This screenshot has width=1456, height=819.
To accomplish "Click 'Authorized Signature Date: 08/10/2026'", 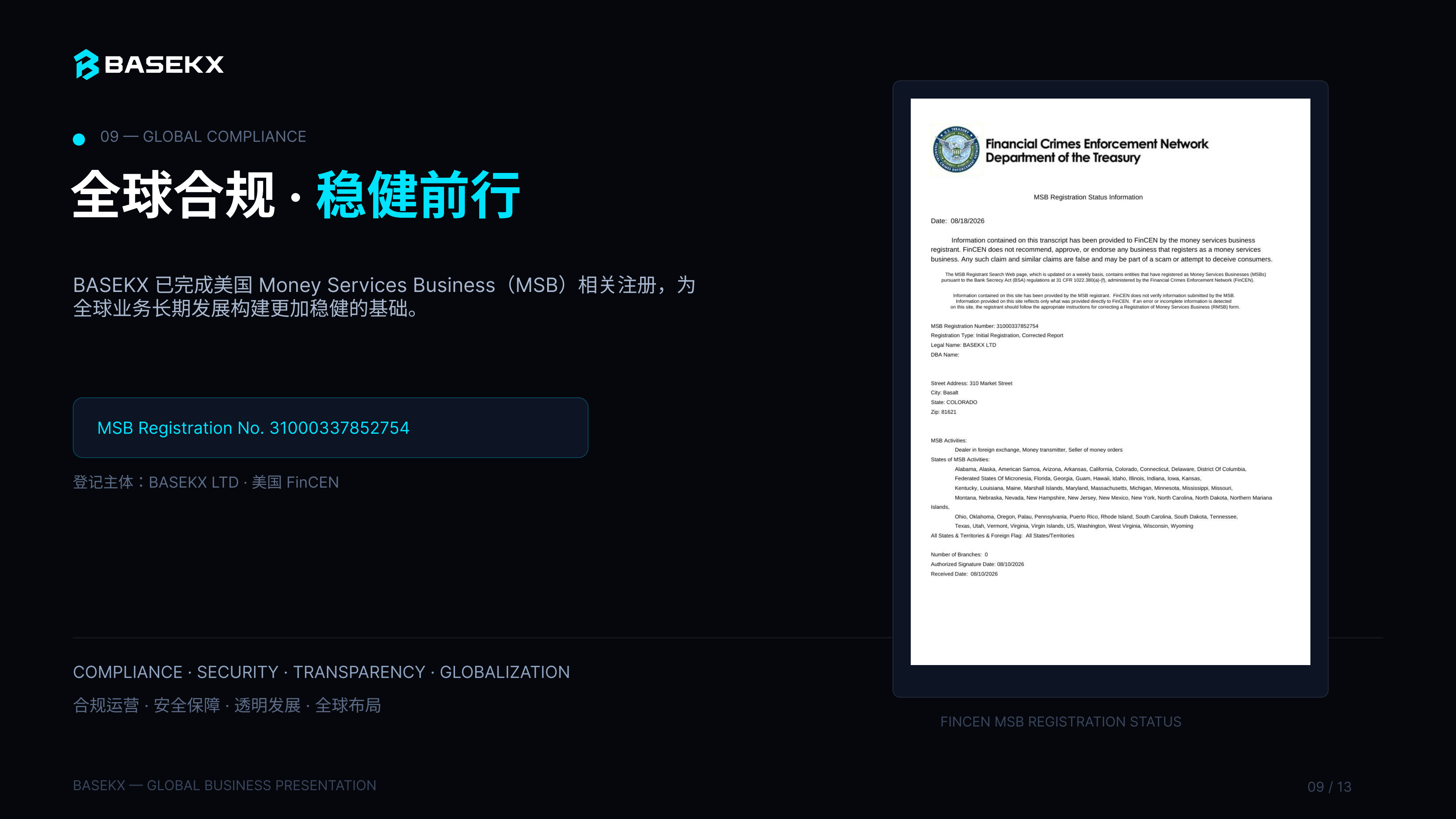I will (x=977, y=565).
